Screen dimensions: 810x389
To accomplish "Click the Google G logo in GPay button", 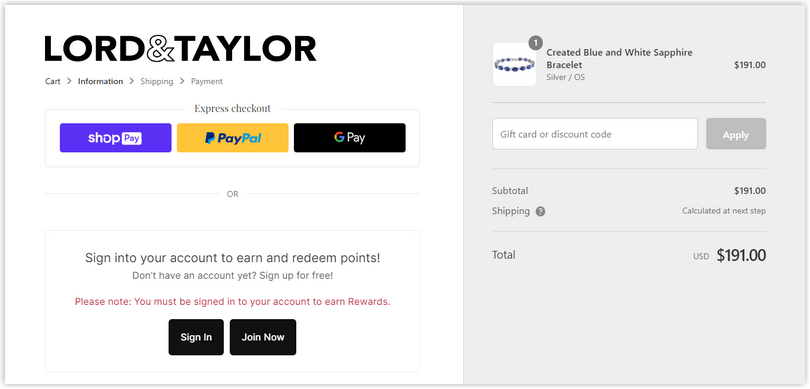I will [x=339, y=137].
